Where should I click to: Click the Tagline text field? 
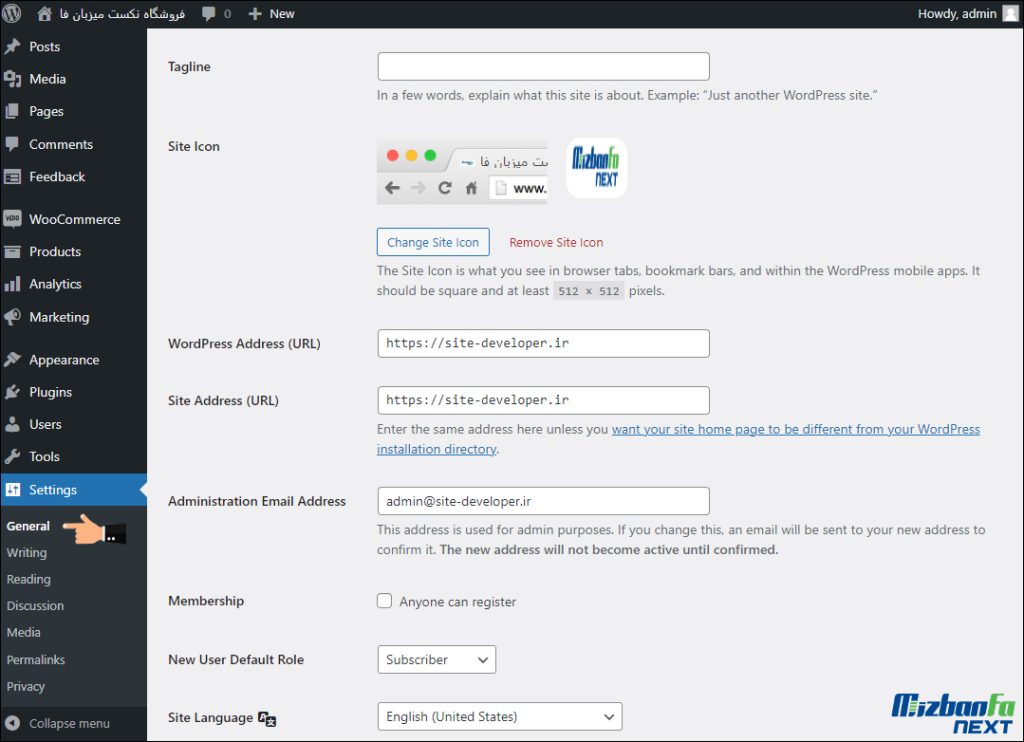(x=543, y=67)
